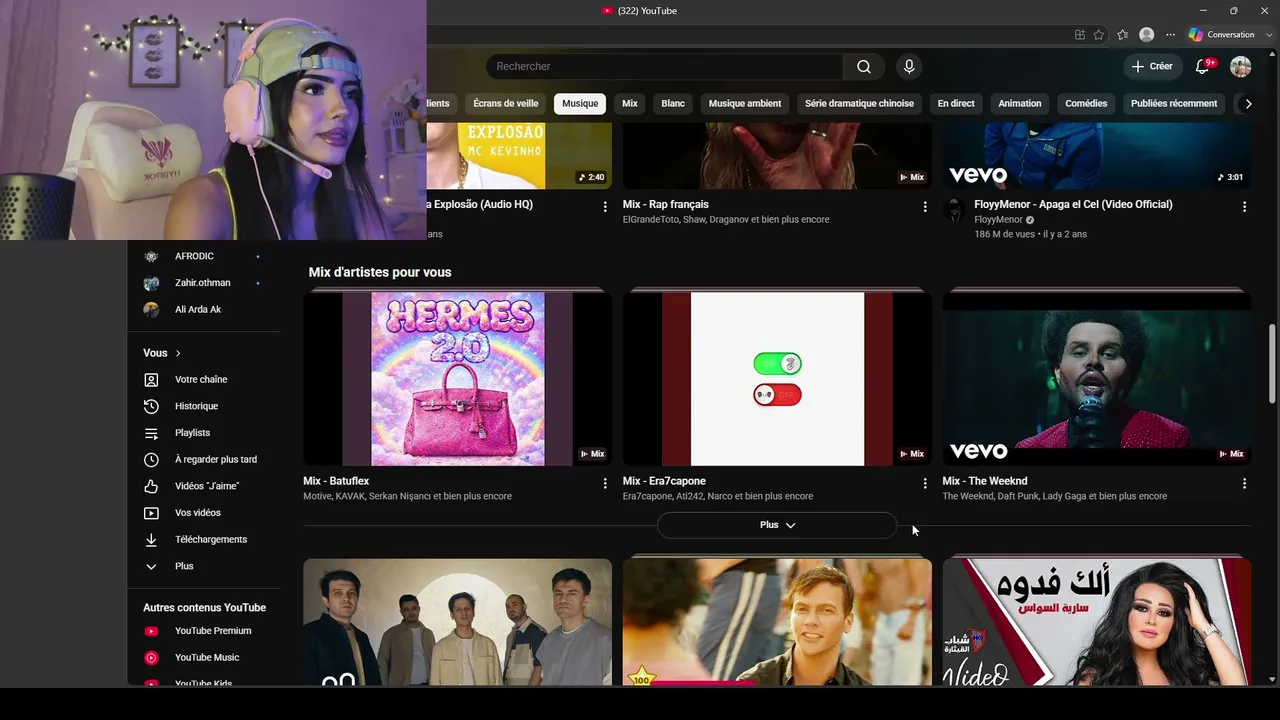Open the MC Kevinho Explosão video thumbnail
The height and width of the screenshot is (720, 1280).
(x=519, y=156)
